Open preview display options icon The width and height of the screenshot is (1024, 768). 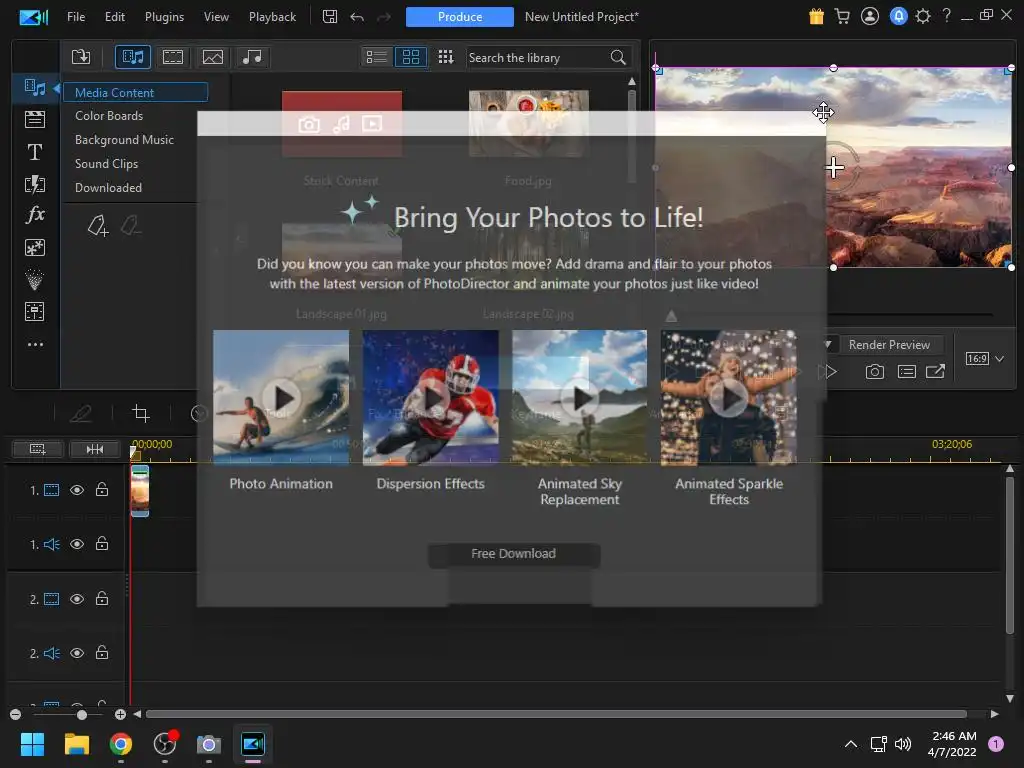[x=906, y=372]
